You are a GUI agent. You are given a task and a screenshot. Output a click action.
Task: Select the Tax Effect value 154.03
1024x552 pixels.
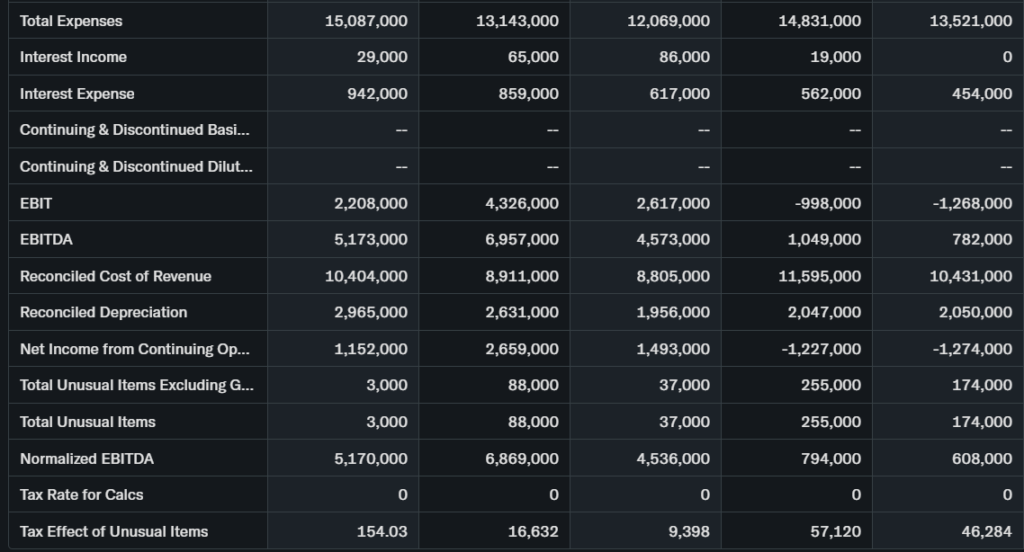[380, 531]
